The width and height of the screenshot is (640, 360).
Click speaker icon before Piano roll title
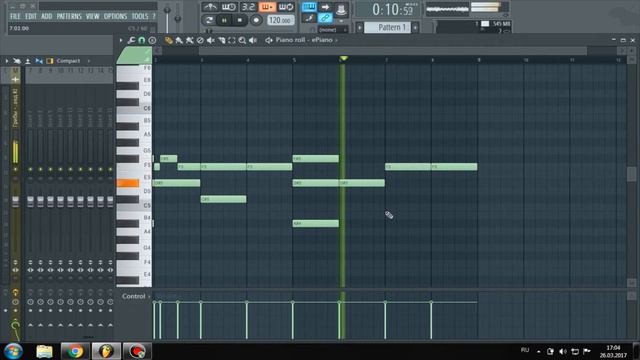[269, 40]
